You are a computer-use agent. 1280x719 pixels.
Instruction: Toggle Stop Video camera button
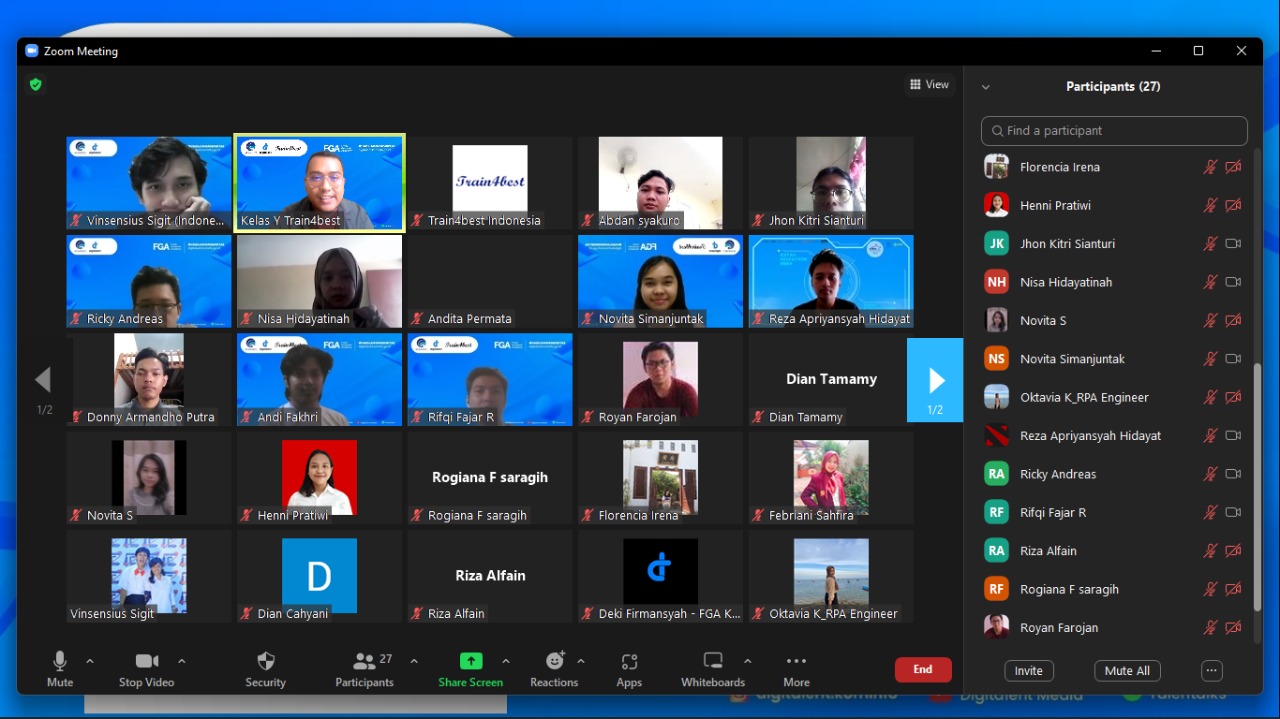click(146, 662)
